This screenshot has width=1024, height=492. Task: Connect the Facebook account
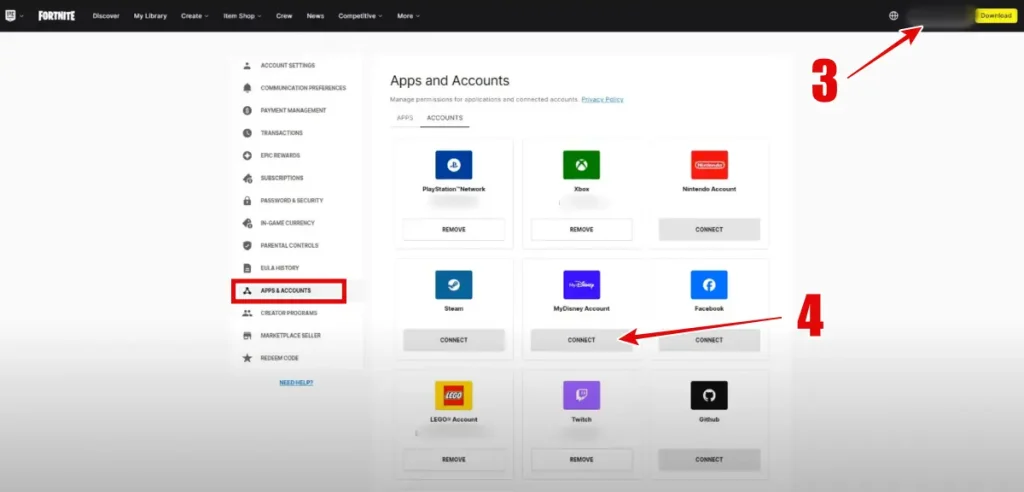pyautogui.click(x=709, y=340)
